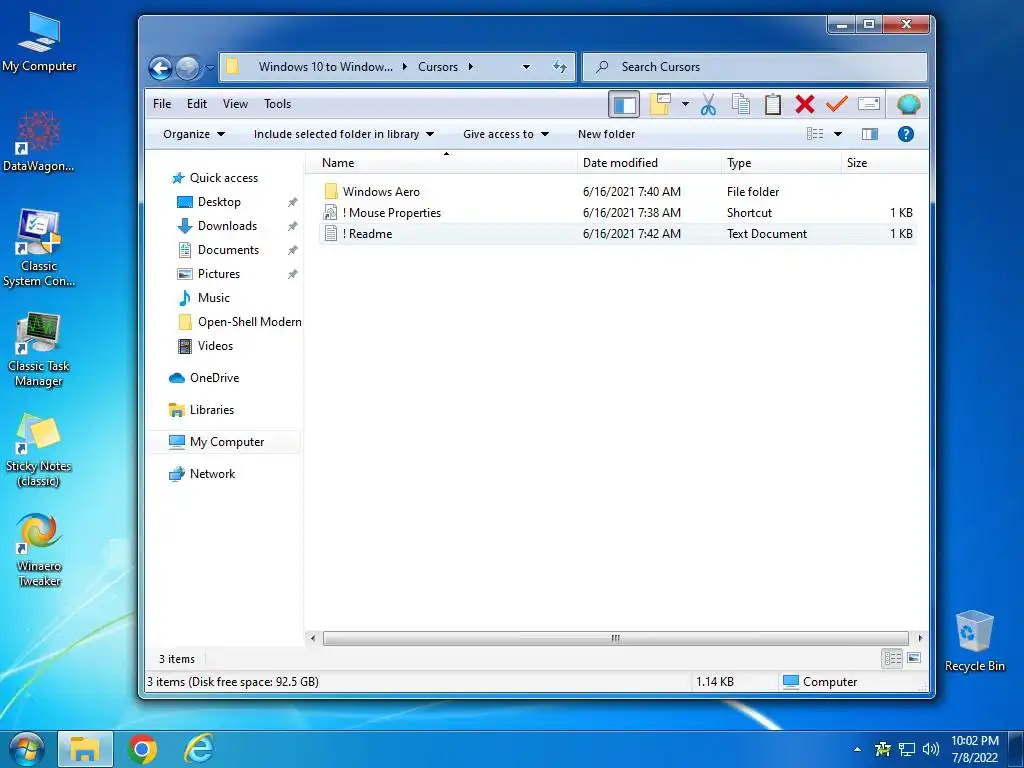This screenshot has height=768, width=1024.
Task: Open address bar history dropdown arrow
Action: [x=526, y=67]
